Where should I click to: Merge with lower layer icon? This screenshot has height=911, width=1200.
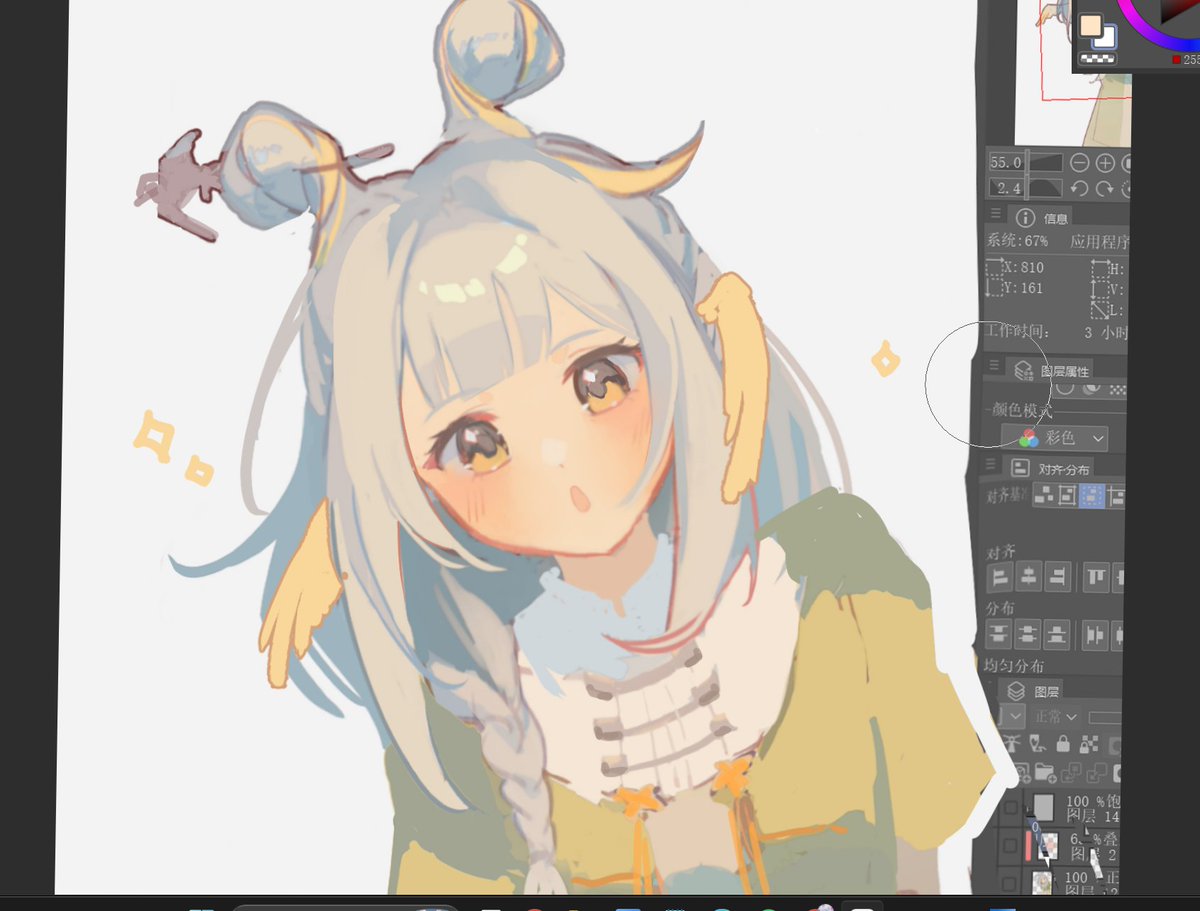(1097, 772)
